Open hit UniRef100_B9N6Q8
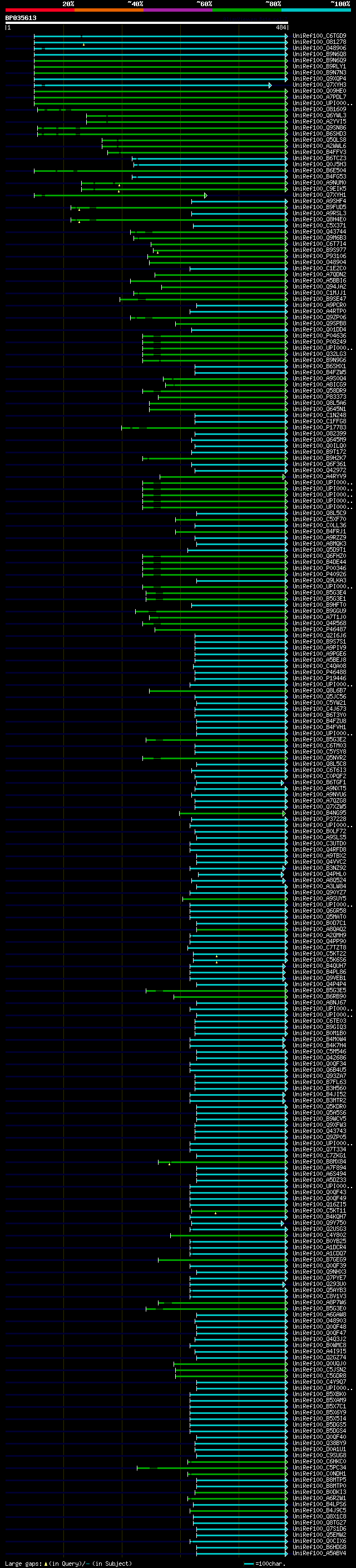 [319, 54]
